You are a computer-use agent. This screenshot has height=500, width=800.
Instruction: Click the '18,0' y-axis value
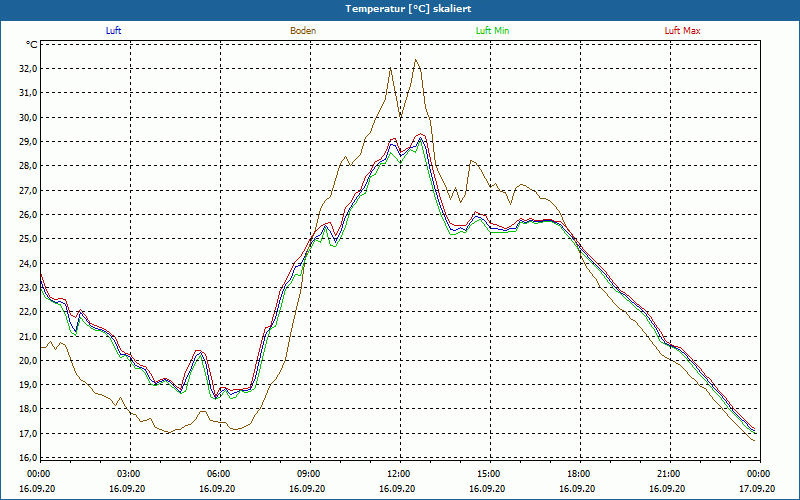[x=29, y=409]
